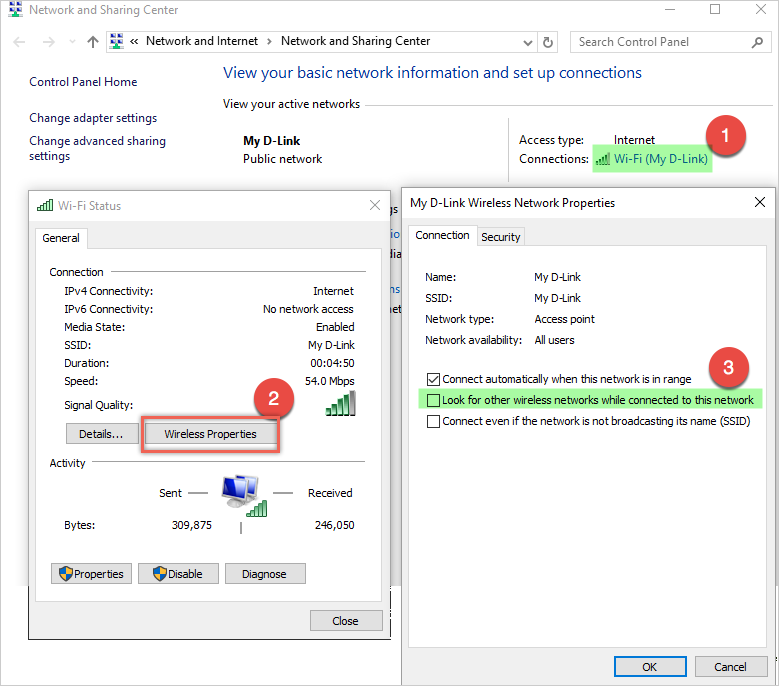Click the Details... button

(102, 434)
